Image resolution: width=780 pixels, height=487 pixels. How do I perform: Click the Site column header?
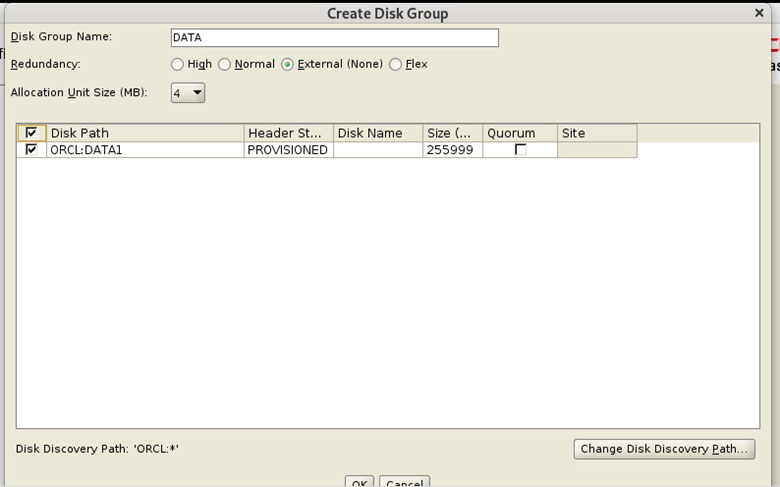pos(596,133)
